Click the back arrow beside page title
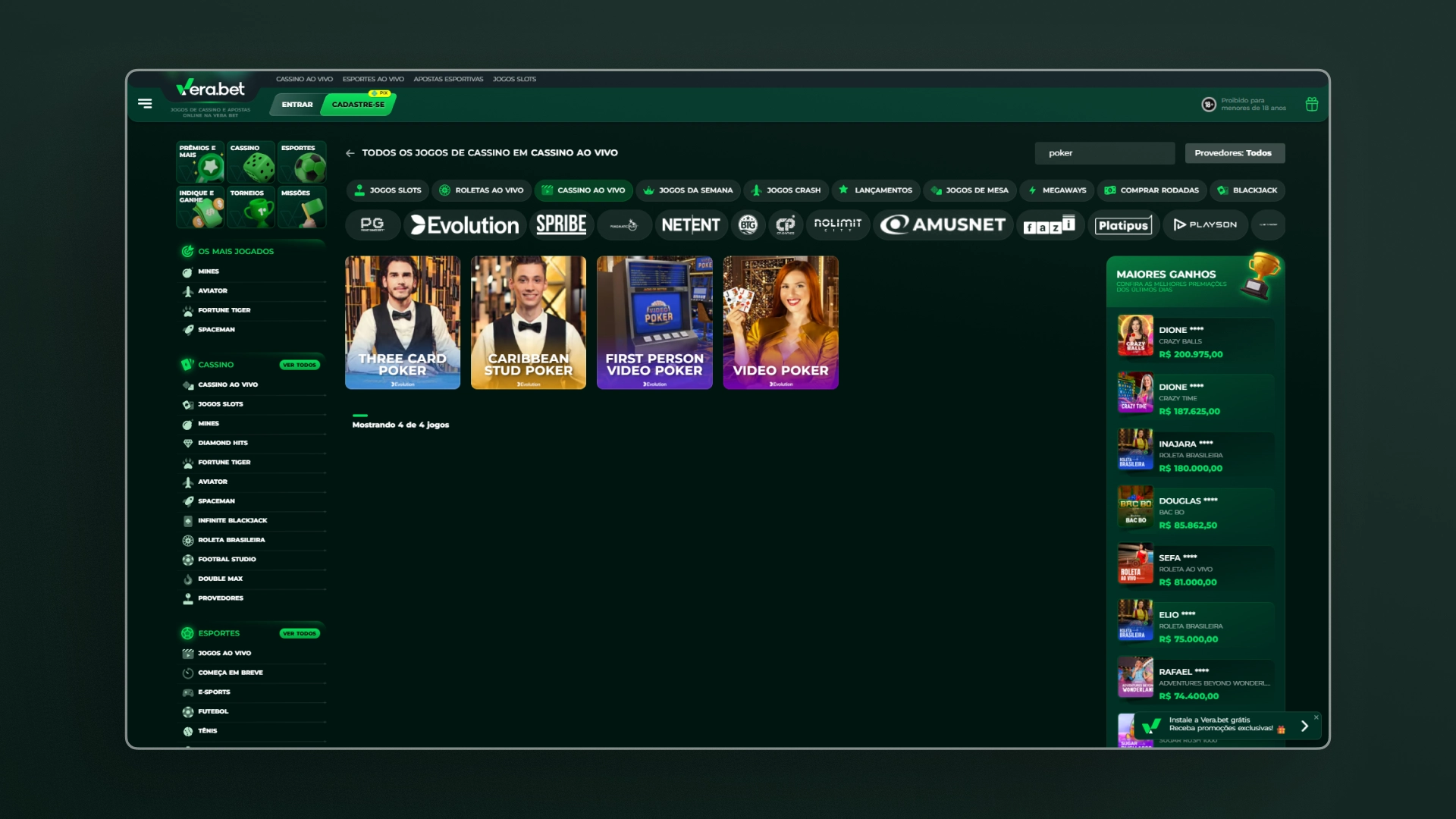The height and width of the screenshot is (819, 1456). (x=350, y=153)
